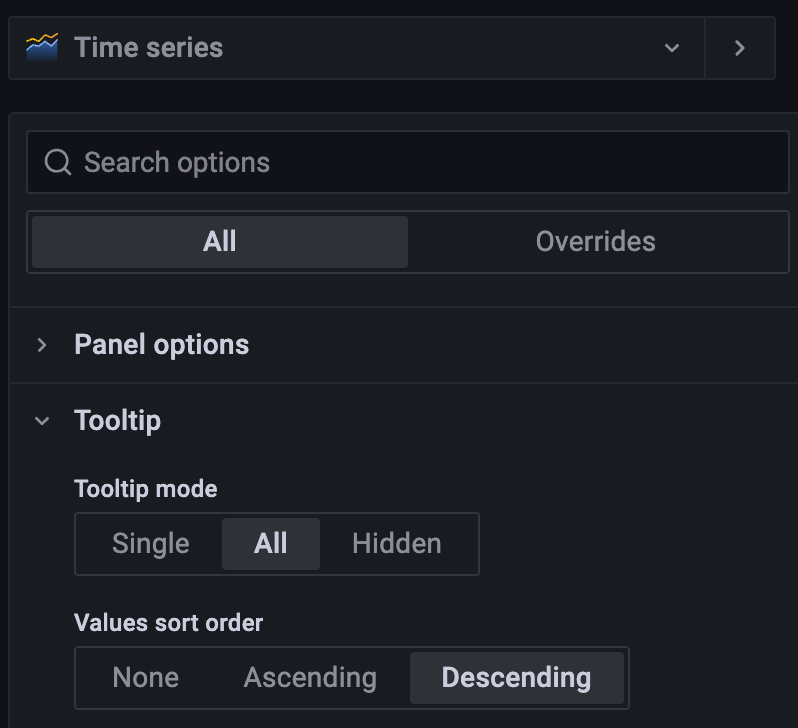The width and height of the screenshot is (798, 728).
Task: Collapse the Tooltip section chevron
Action: tap(42, 421)
